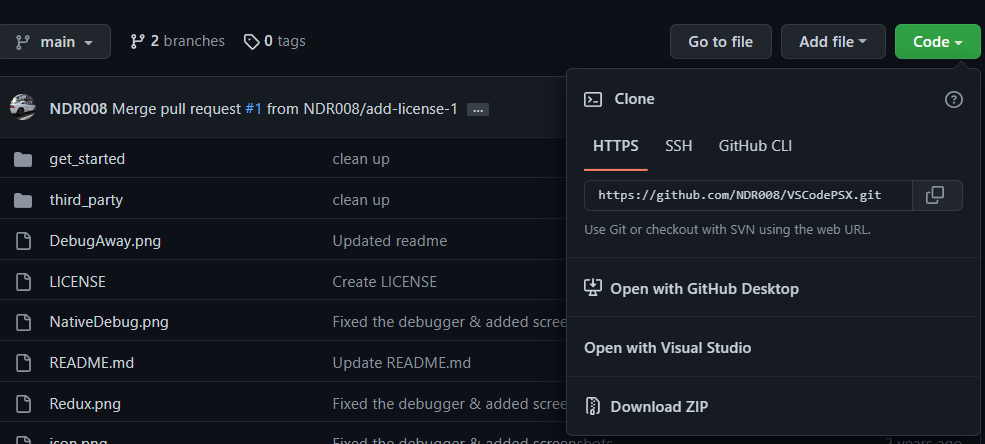This screenshot has width=985, height=444.
Task: Click the git branch icon beside main
Action: point(23,42)
